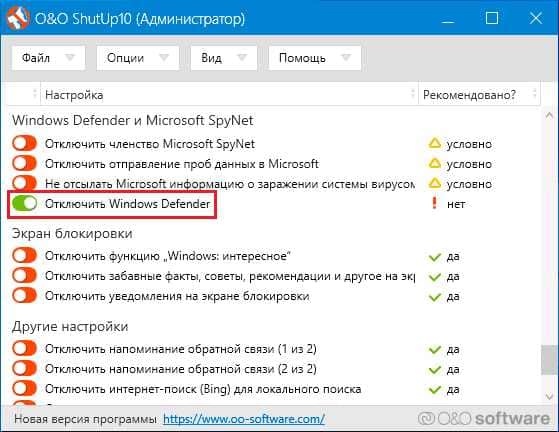Click the warning triangle icon beside SpyNet membership
Image resolution: width=559 pixels, height=432 pixels.
(x=435, y=143)
